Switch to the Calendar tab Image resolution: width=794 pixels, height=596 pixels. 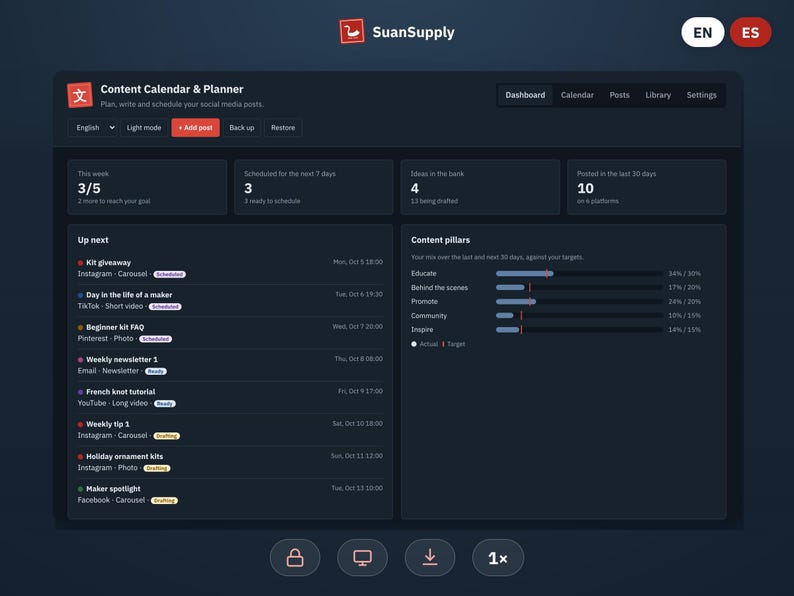point(577,95)
